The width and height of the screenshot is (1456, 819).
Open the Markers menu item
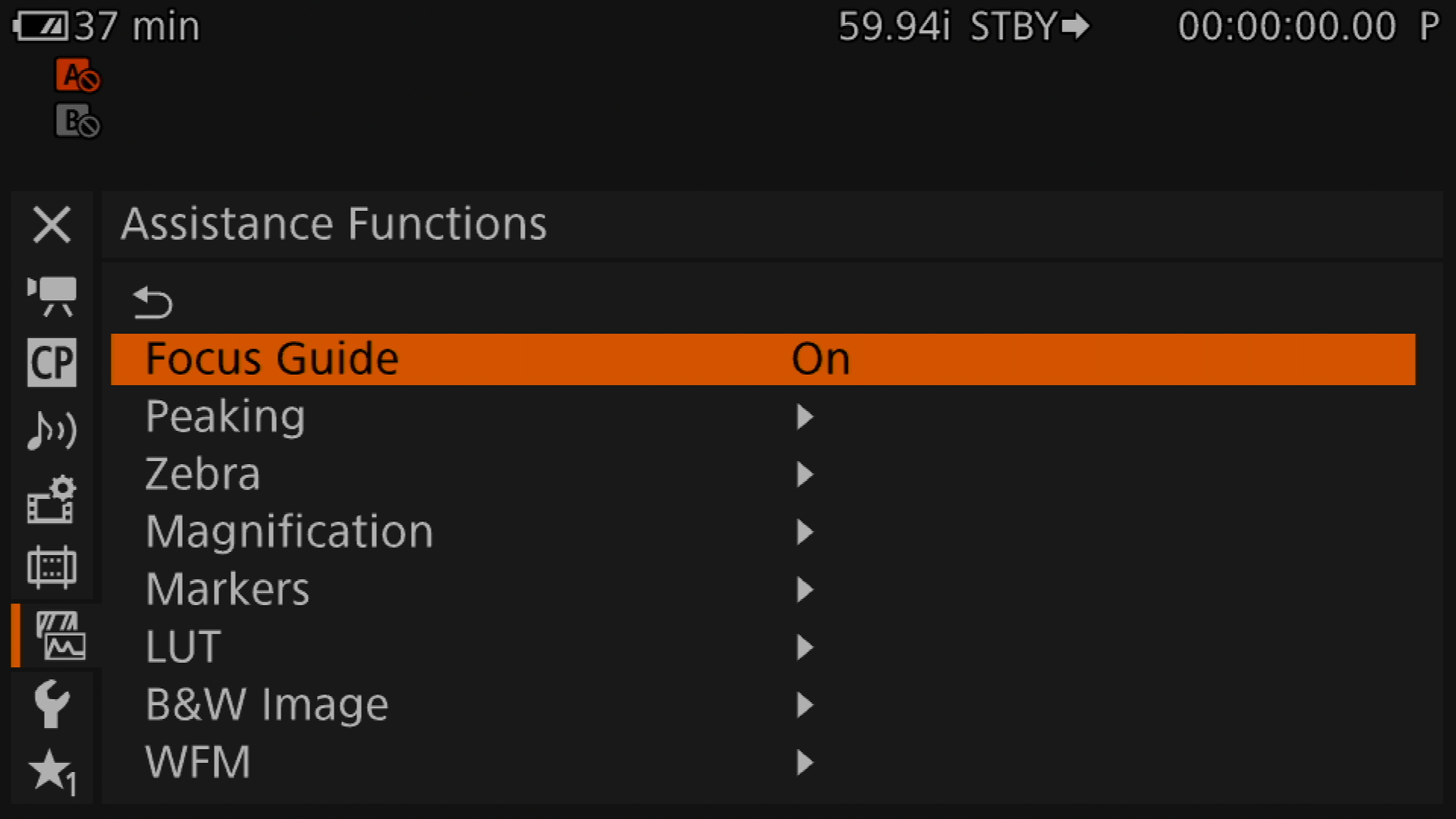tap(227, 589)
